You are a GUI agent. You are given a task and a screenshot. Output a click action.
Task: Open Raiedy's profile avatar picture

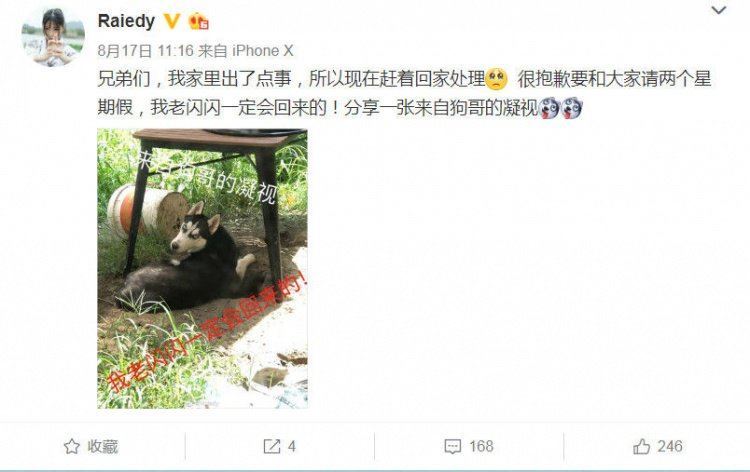point(53,36)
